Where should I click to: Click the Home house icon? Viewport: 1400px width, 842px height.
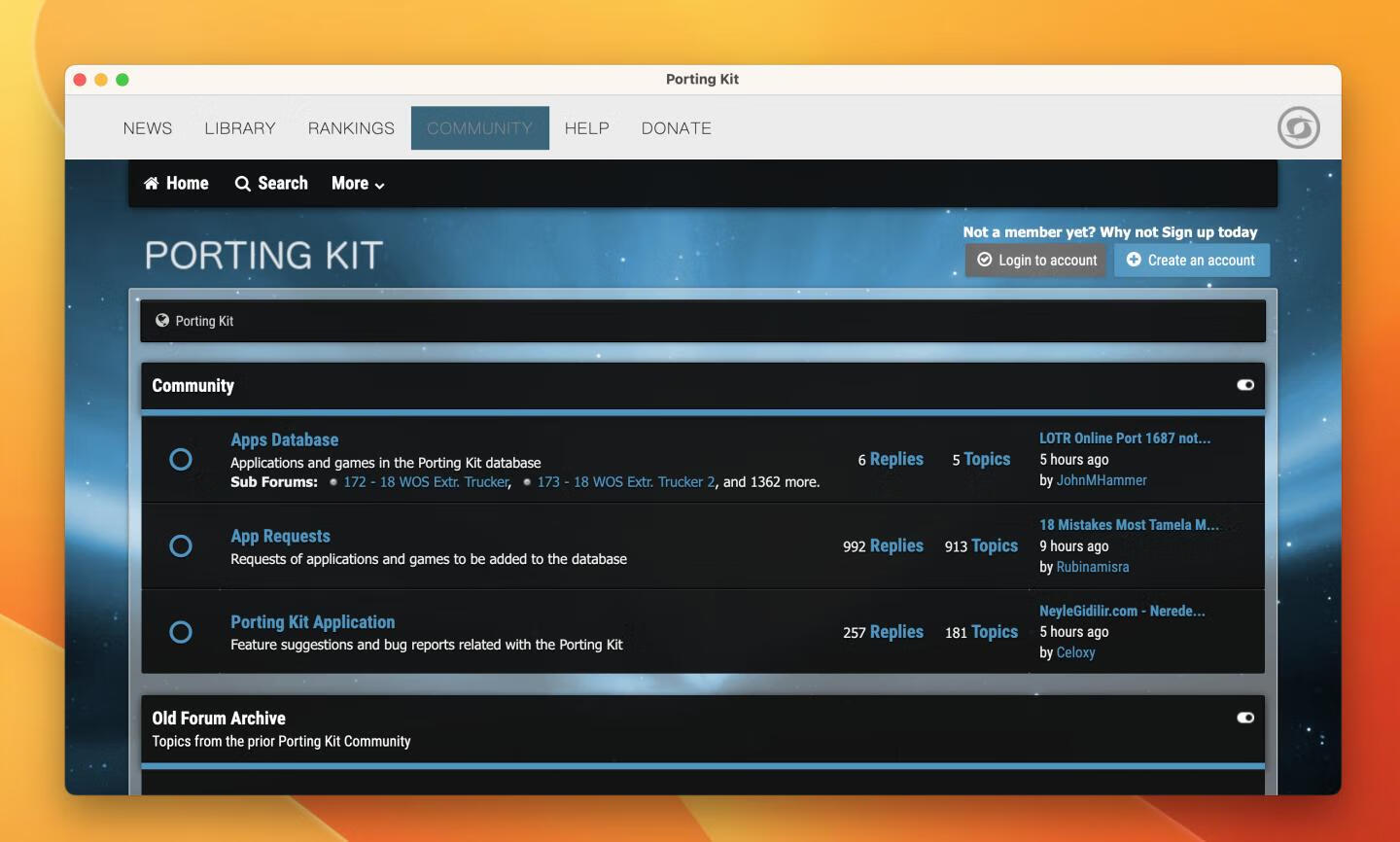coord(151,183)
